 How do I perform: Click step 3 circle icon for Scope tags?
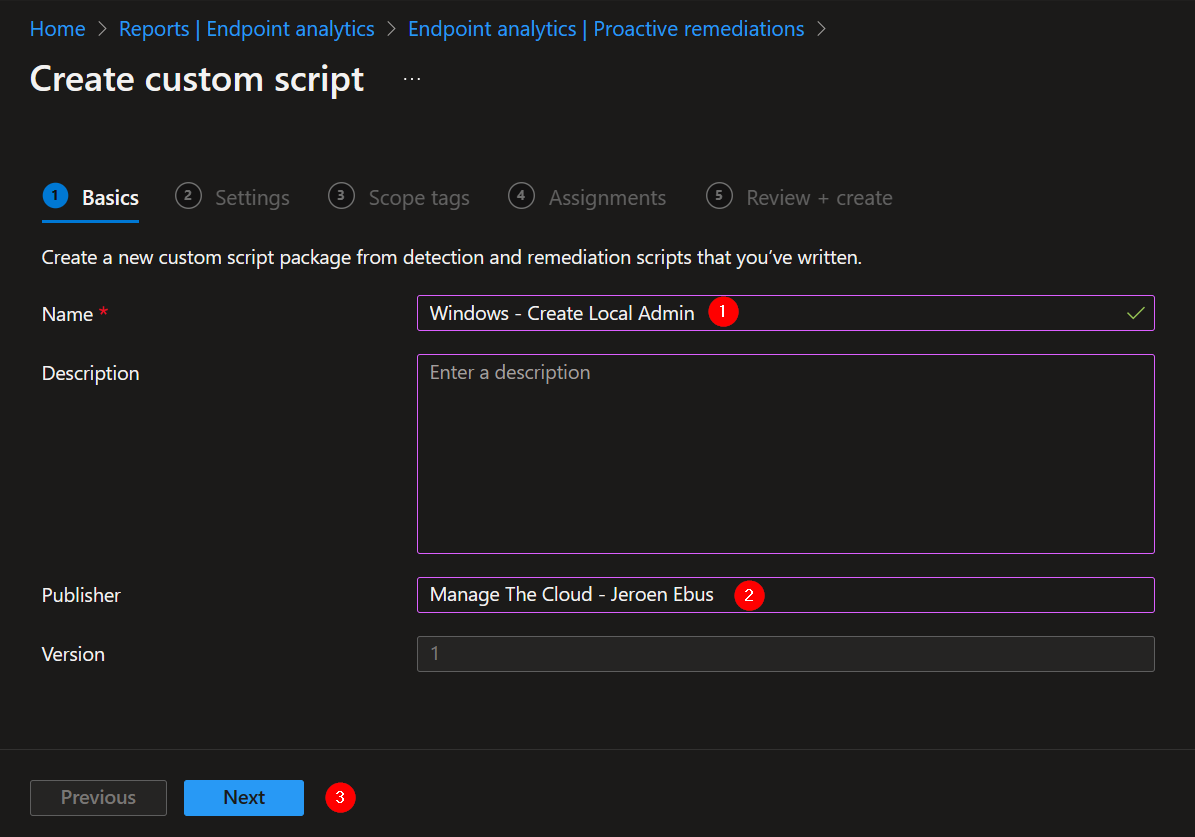(341, 196)
